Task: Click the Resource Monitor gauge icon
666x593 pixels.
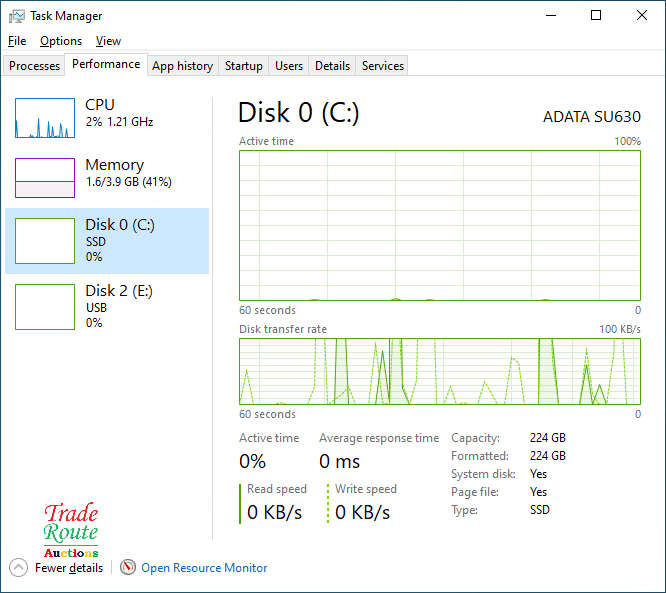Action: (x=128, y=567)
